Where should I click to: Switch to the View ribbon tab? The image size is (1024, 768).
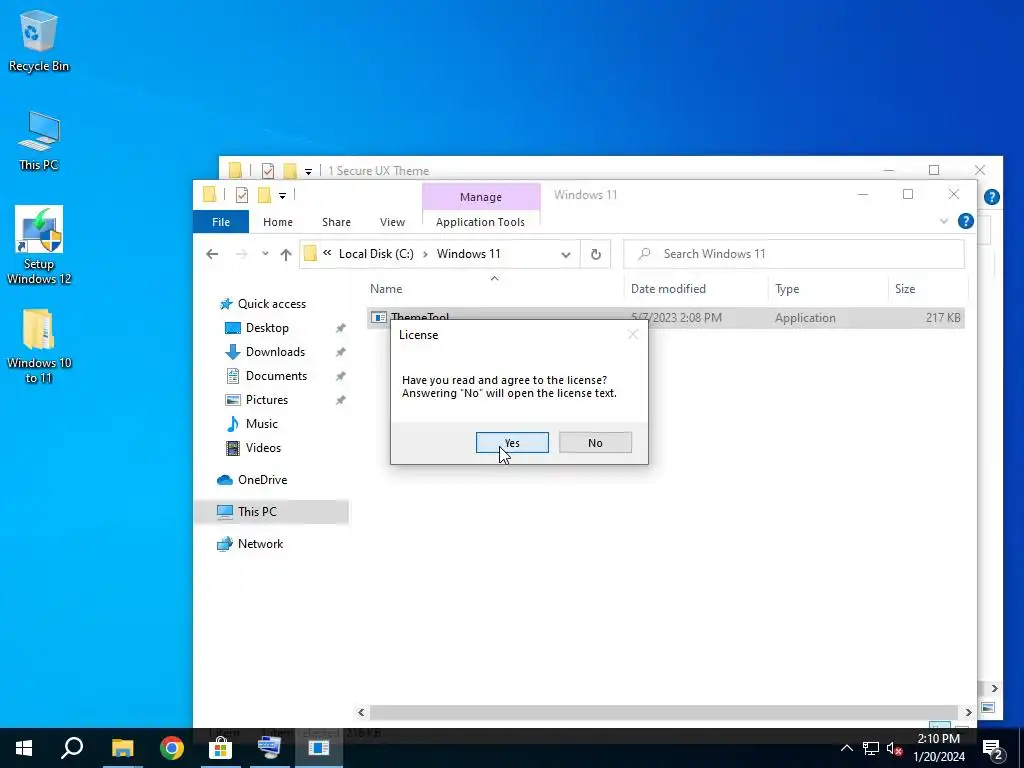coord(392,222)
